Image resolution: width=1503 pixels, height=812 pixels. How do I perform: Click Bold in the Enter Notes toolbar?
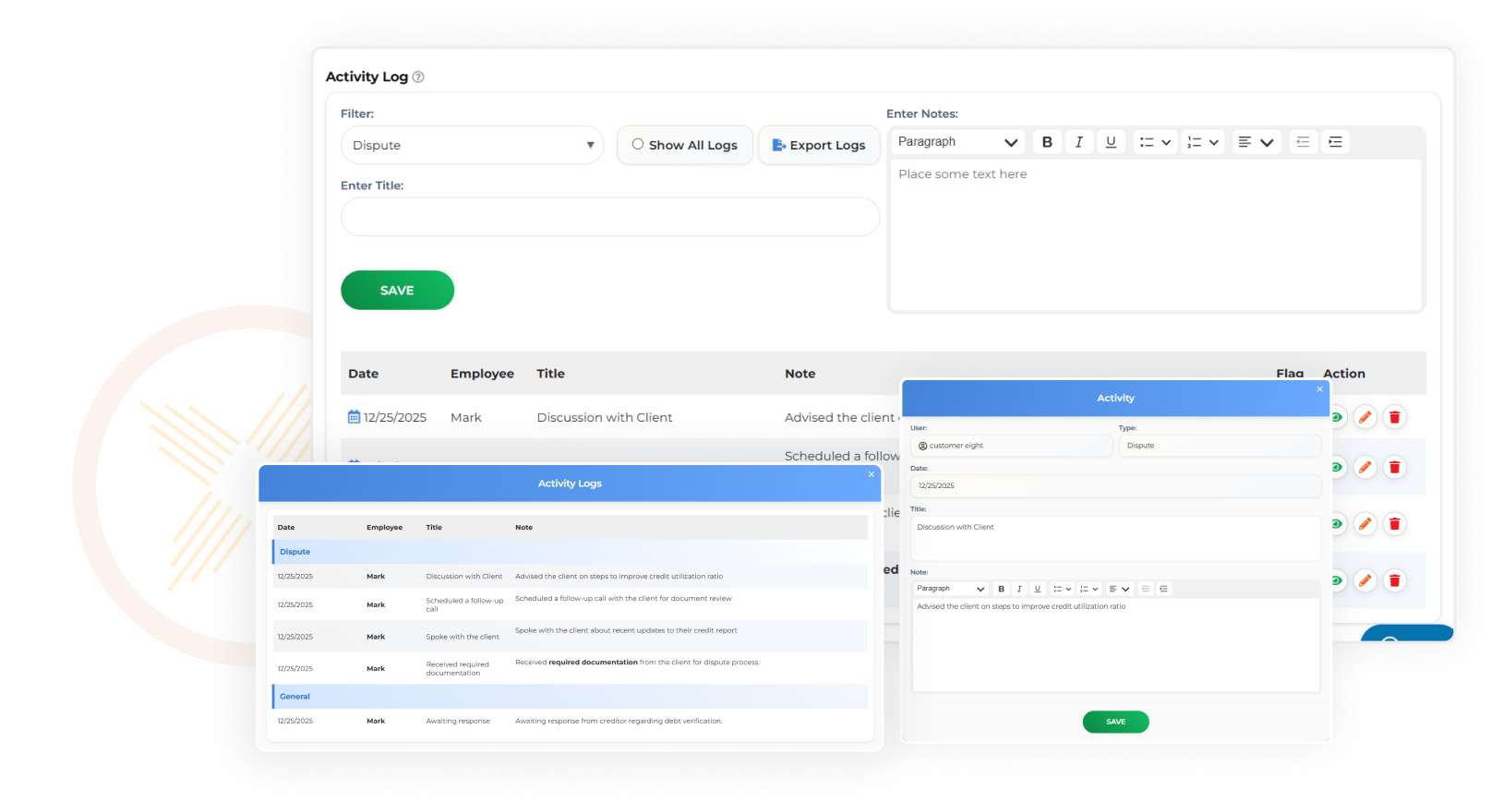coord(1047,142)
